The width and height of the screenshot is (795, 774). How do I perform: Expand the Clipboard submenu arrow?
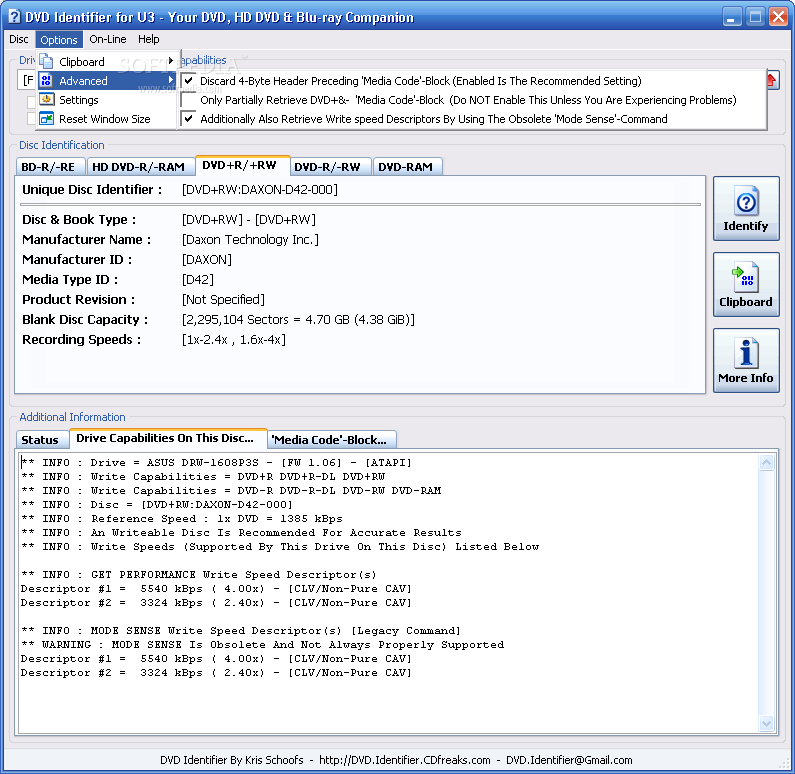point(171,61)
